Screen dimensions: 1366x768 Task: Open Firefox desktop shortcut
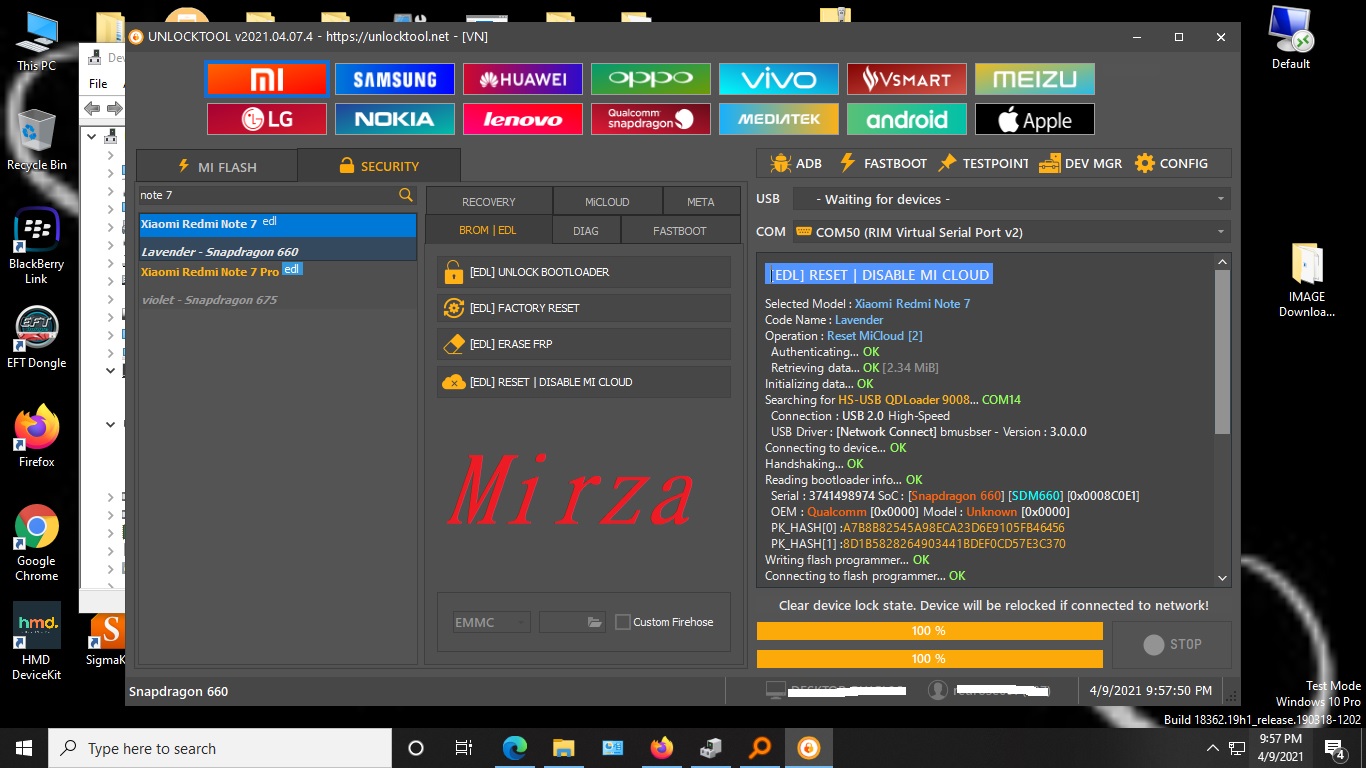point(37,437)
